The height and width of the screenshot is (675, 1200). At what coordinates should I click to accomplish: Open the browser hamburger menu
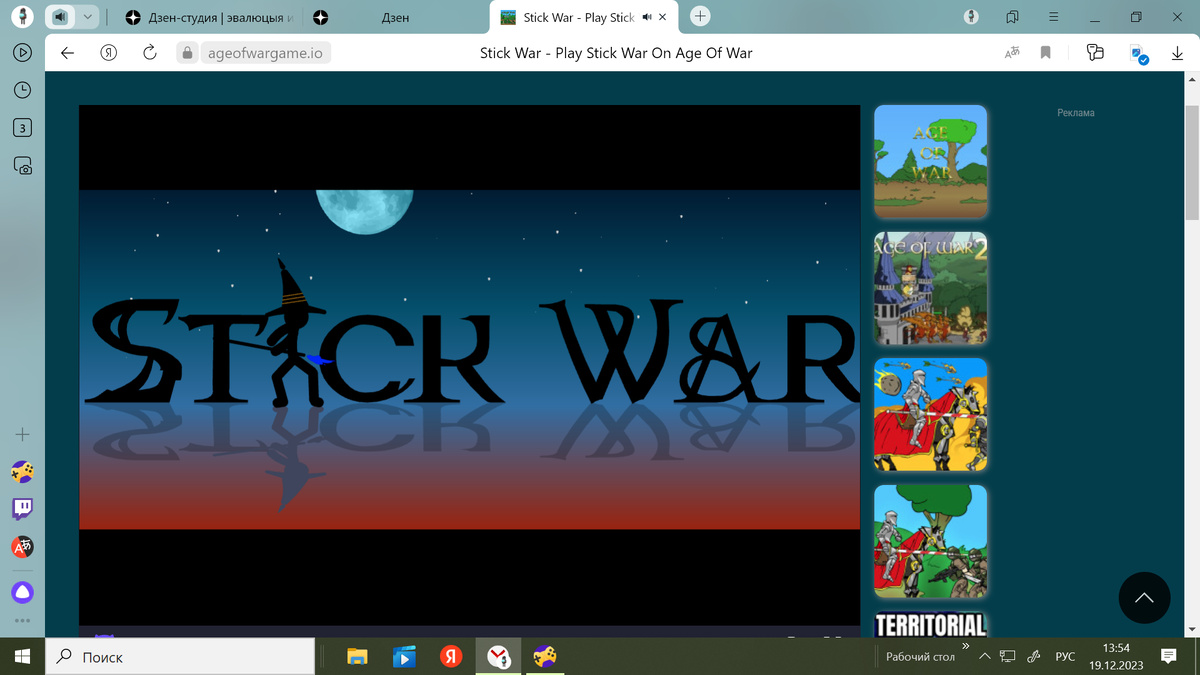coord(1053,17)
